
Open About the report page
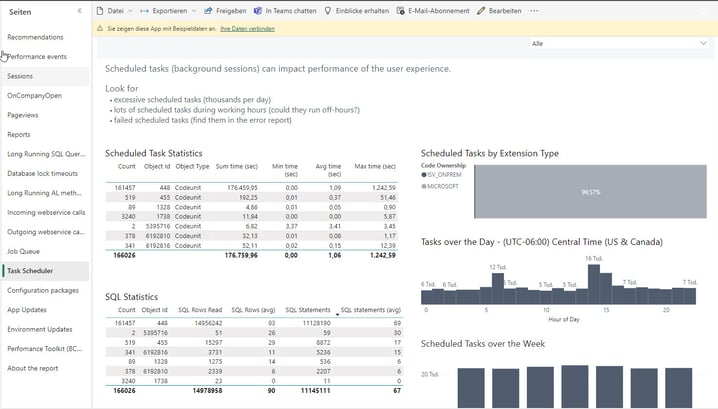pyautogui.click(x=33, y=368)
